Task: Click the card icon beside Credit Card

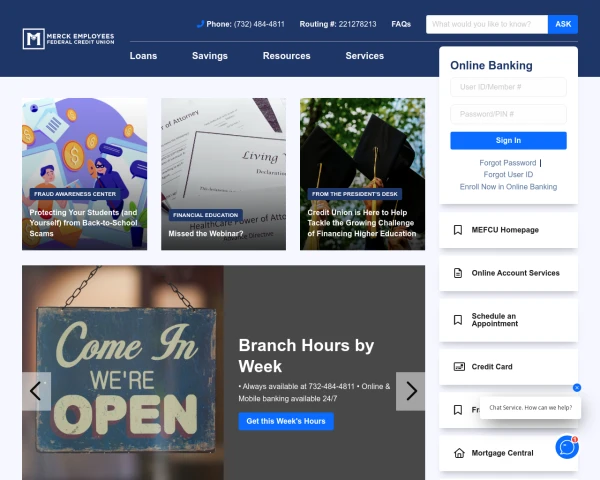Action: (459, 367)
